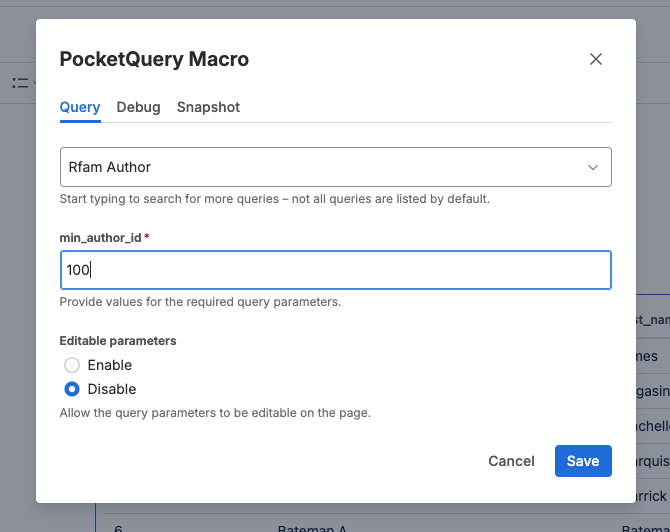Focus the min_author_id input field
The width and height of the screenshot is (670, 532).
(x=335, y=270)
